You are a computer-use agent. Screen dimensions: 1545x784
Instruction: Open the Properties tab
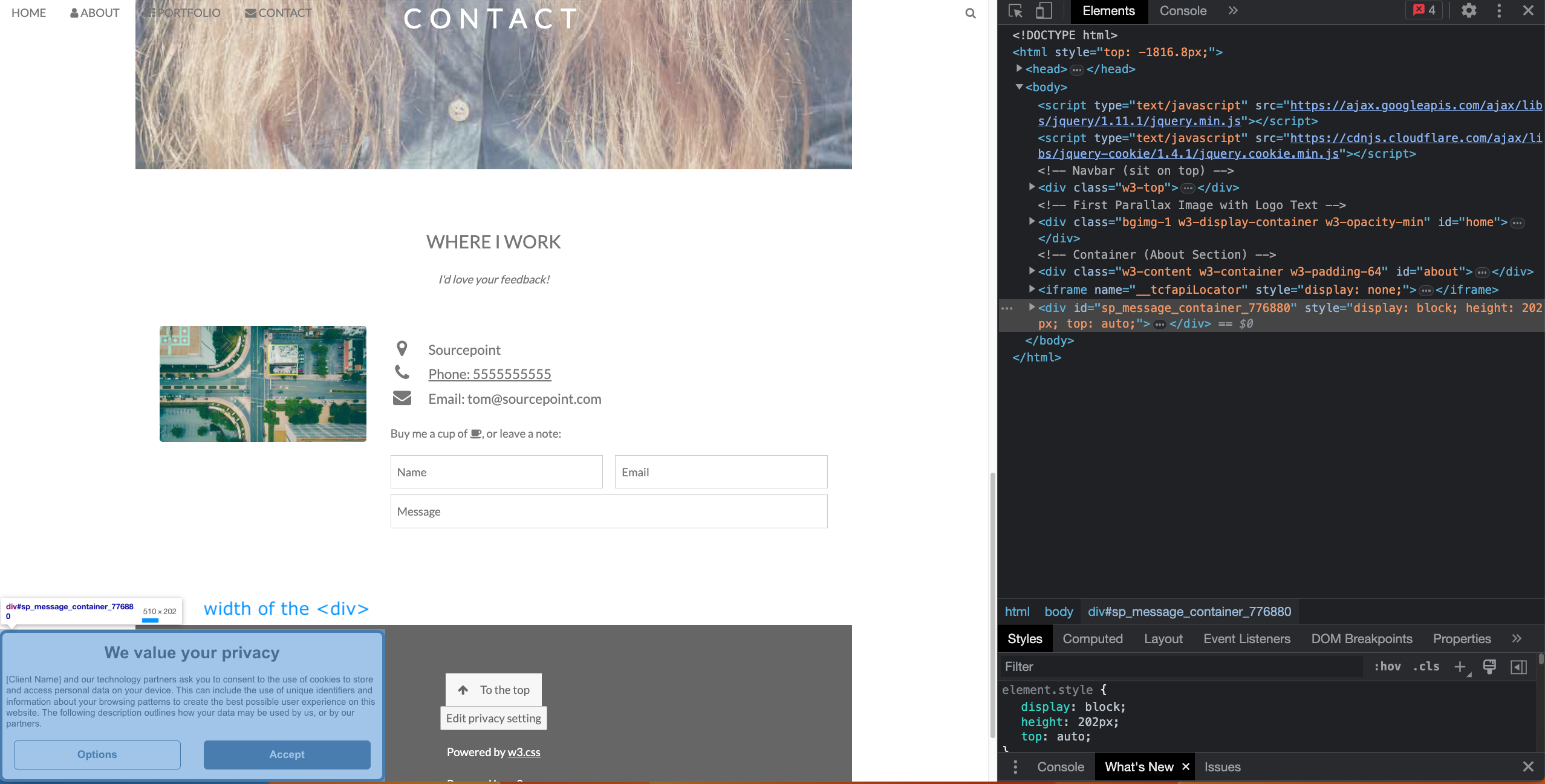tap(1462, 638)
